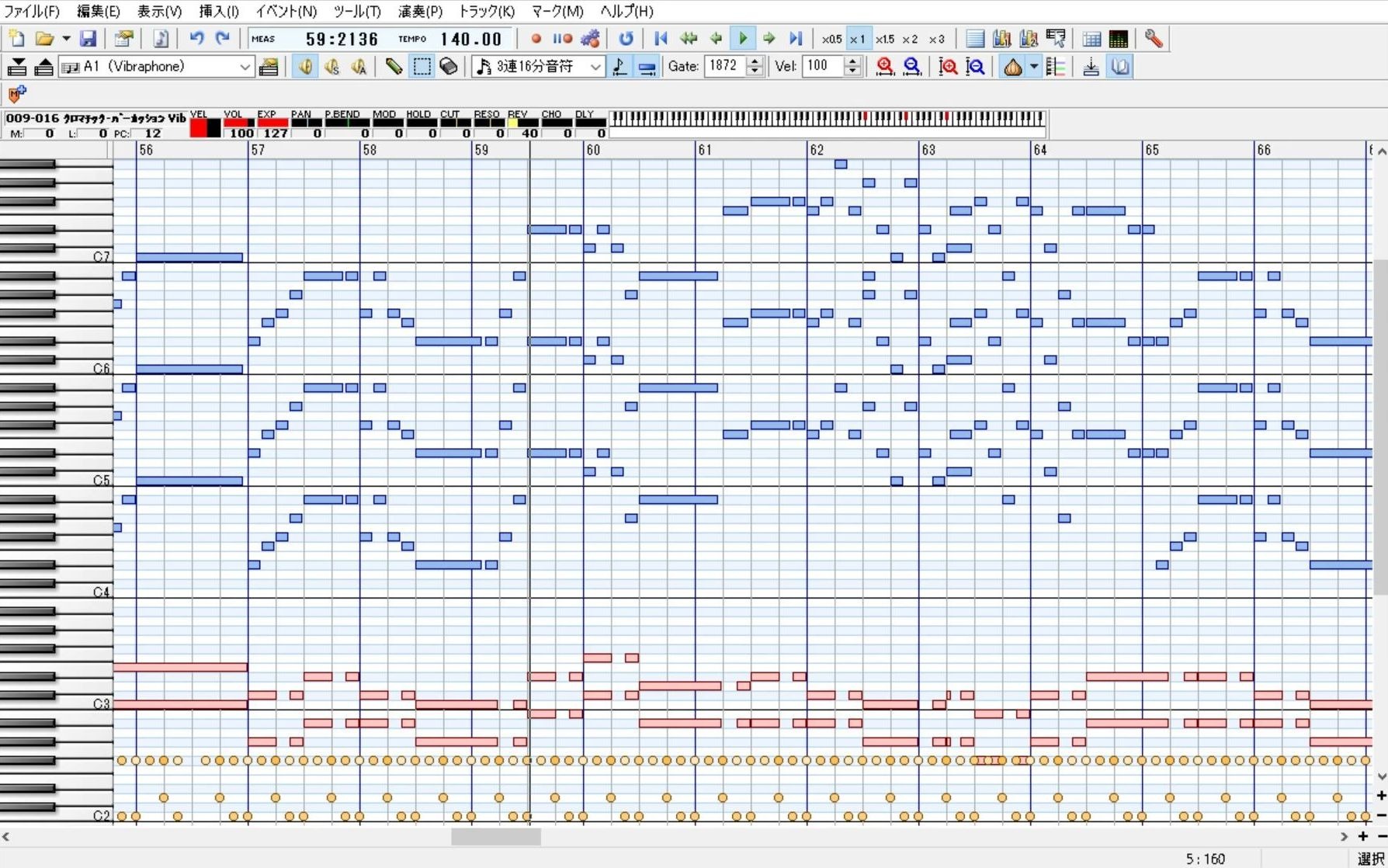The width and height of the screenshot is (1388, 868).
Task: Toggle loop playback with the blue circular arrow
Action: (x=626, y=38)
